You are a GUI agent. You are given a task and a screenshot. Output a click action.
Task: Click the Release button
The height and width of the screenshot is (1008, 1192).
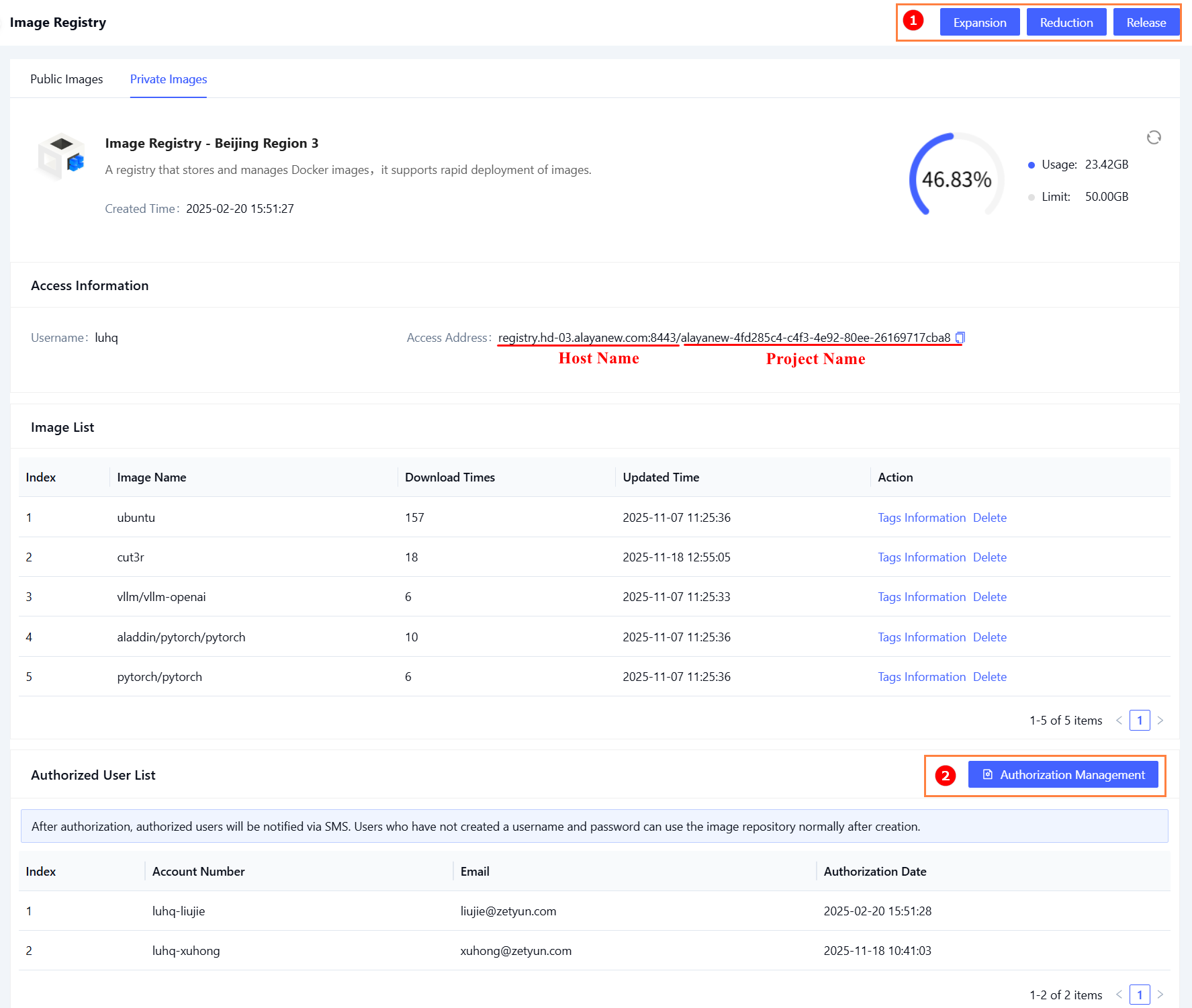click(x=1146, y=22)
